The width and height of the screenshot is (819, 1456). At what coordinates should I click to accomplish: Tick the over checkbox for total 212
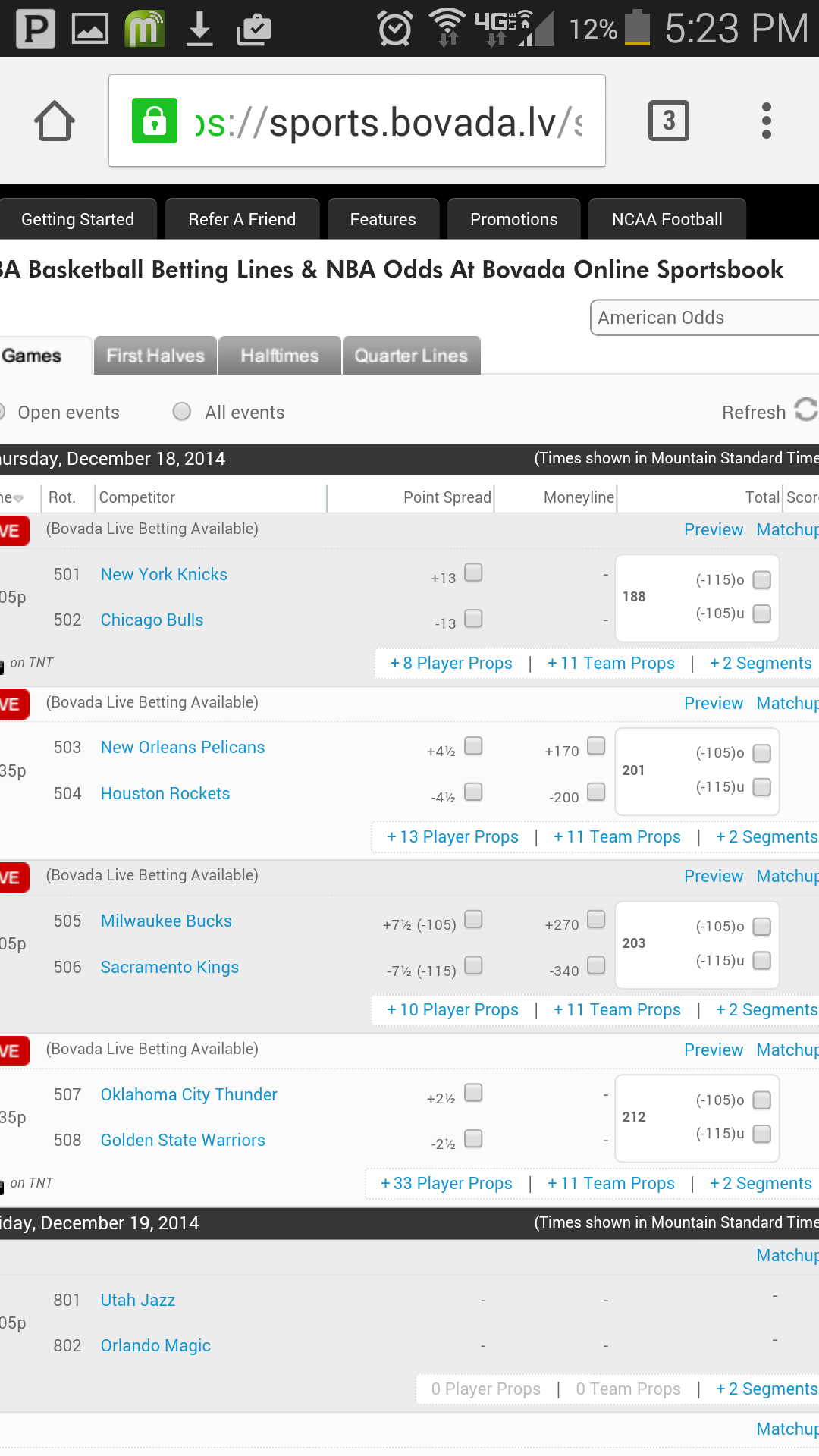click(x=762, y=1100)
